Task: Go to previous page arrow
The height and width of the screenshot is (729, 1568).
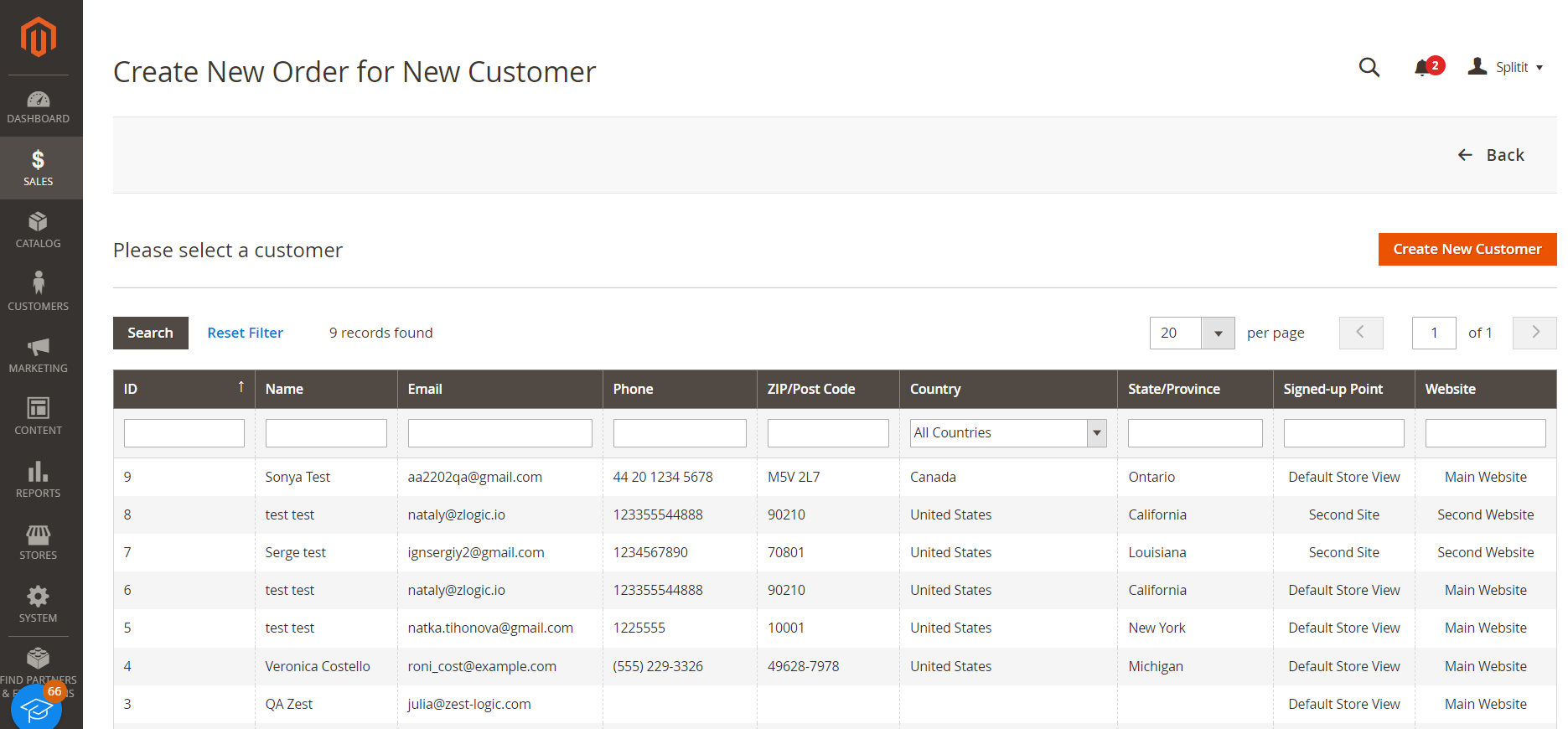Action: point(1361,333)
